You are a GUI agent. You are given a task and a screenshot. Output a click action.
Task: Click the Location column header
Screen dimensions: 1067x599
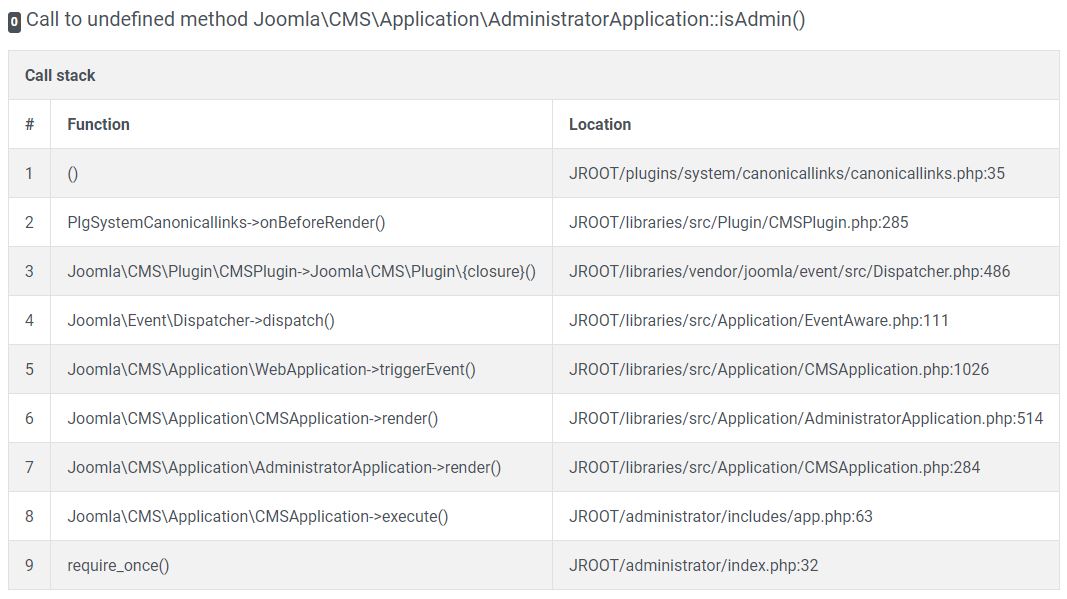(x=600, y=124)
